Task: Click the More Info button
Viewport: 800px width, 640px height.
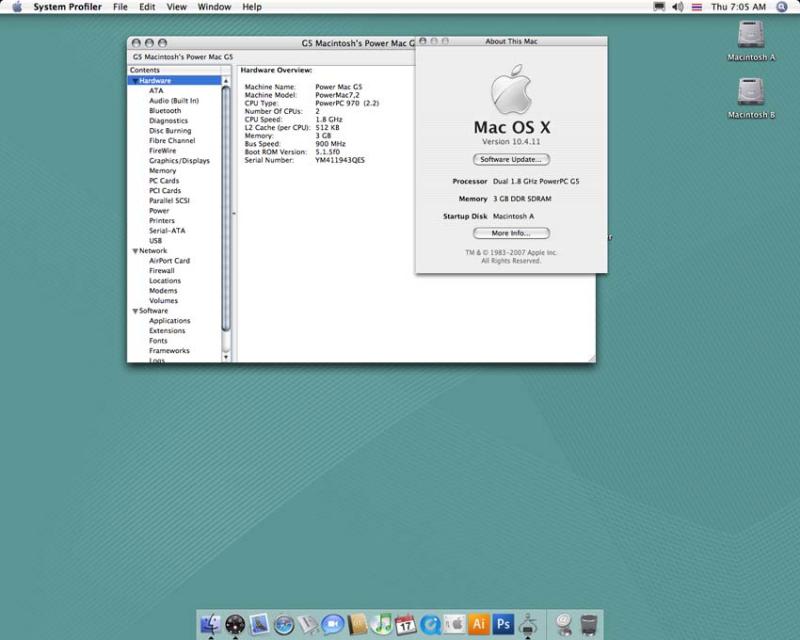Action: [x=511, y=233]
